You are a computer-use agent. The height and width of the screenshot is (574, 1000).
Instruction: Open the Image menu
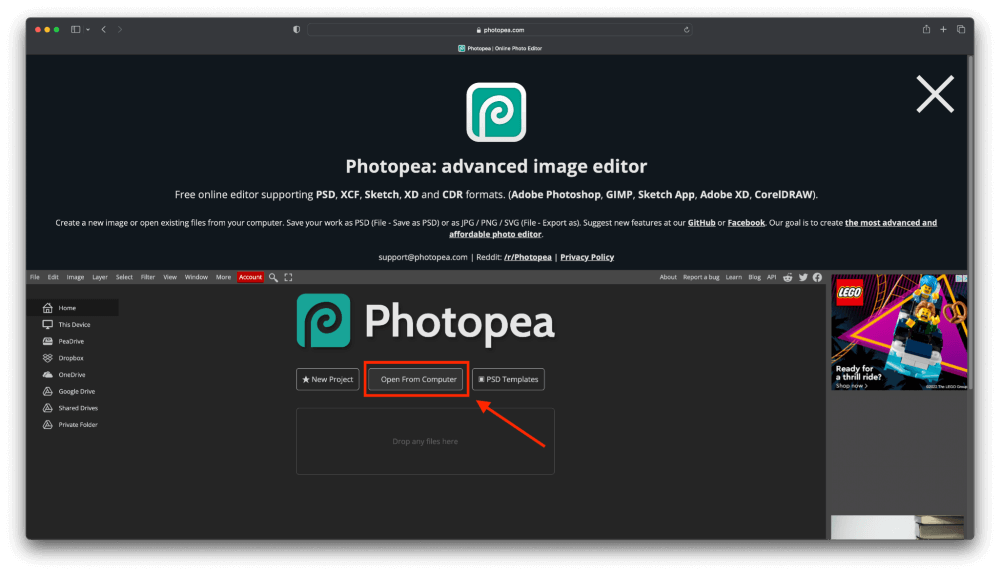75,277
